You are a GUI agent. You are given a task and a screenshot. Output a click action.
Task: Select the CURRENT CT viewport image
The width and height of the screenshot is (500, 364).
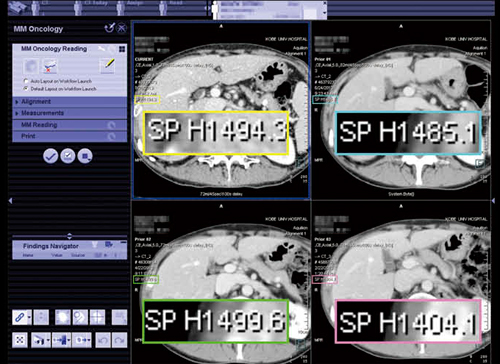click(x=221, y=110)
